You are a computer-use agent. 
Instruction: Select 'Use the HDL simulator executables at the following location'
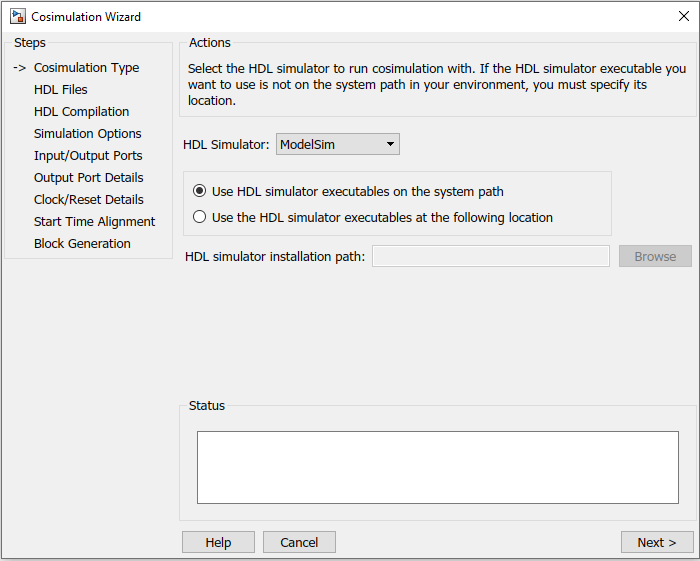click(200, 217)
